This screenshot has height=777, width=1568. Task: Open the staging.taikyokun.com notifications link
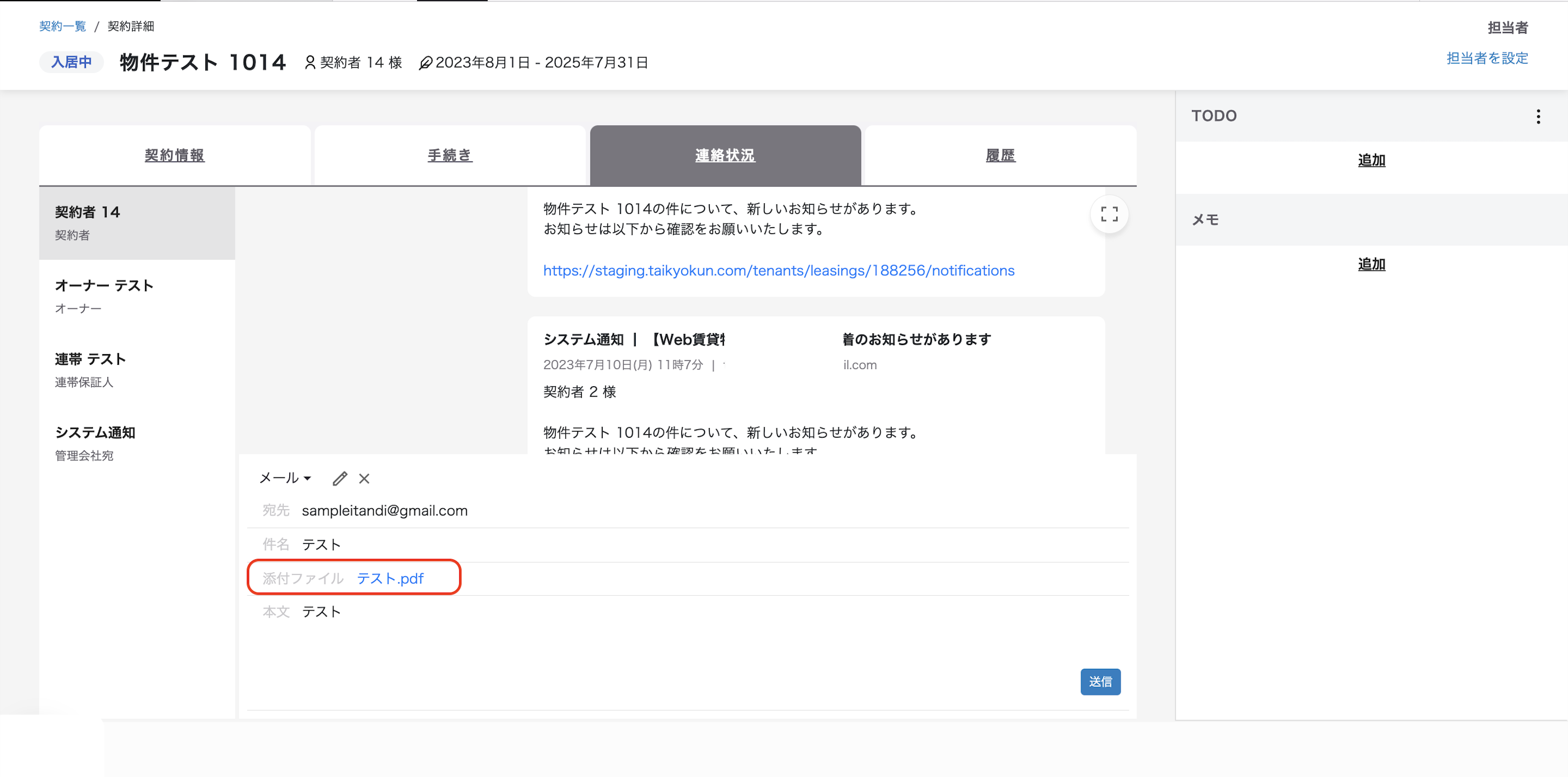pos(779,270)
